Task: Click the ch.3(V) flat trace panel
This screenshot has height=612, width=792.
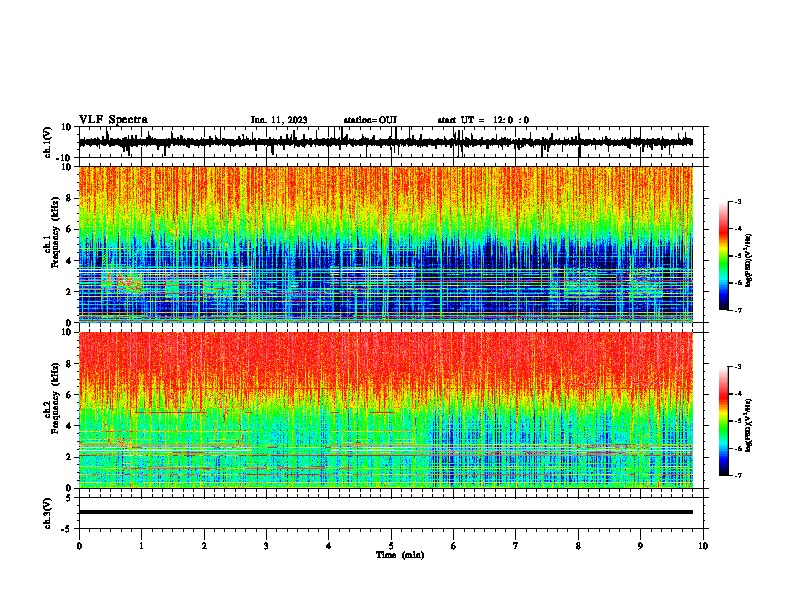Action: (x=391, y=513)
